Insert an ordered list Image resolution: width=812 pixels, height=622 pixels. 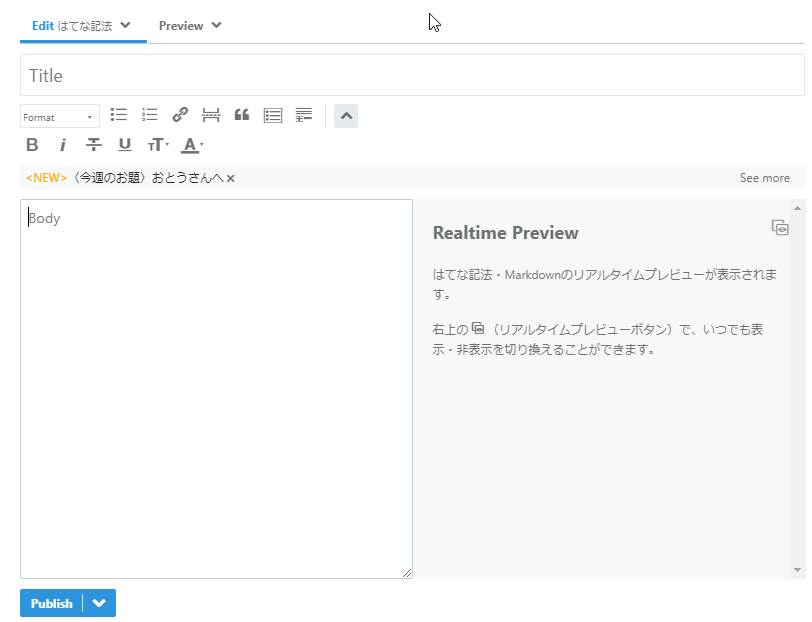tap(149, 115)
